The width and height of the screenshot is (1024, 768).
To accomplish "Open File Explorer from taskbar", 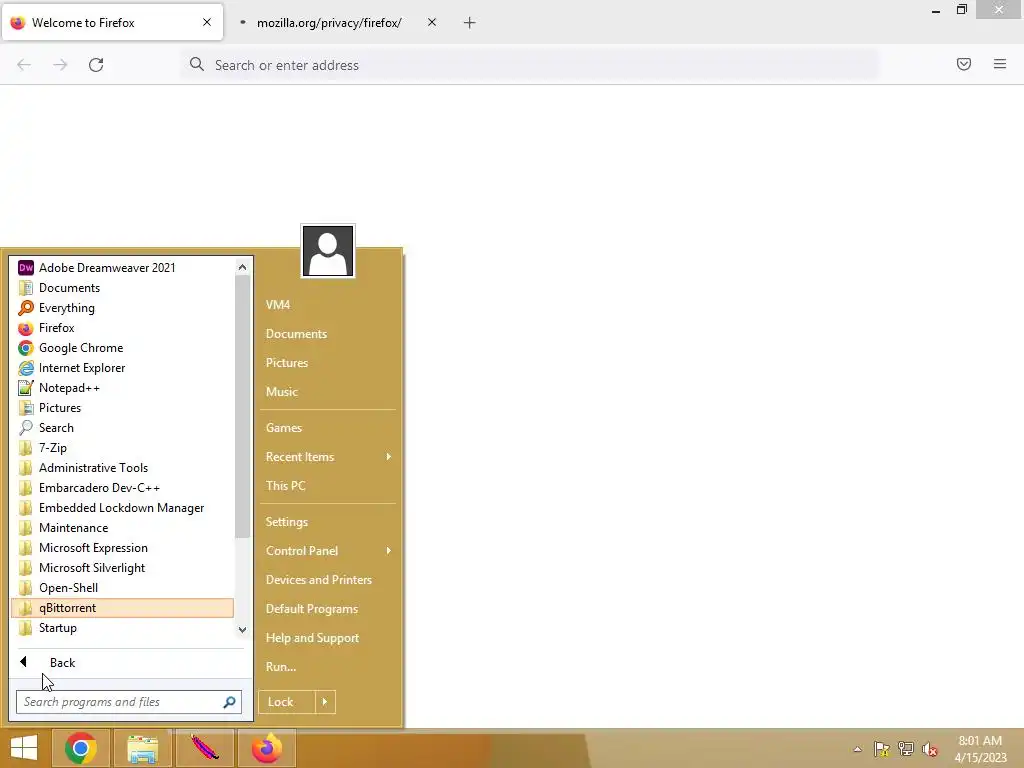I will (142, 748).
